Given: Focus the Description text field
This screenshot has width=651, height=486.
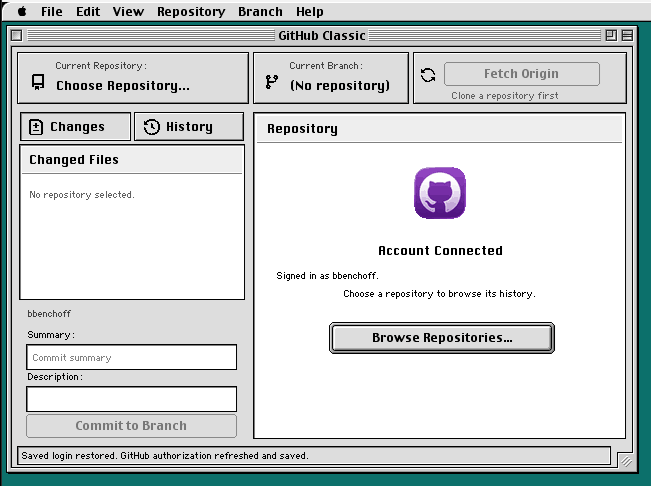Looking at the screenshot, I should point(132,399).
